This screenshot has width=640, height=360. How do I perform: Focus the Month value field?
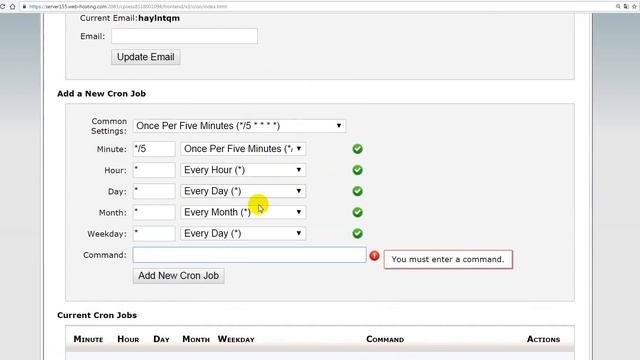tap(154, 213)
